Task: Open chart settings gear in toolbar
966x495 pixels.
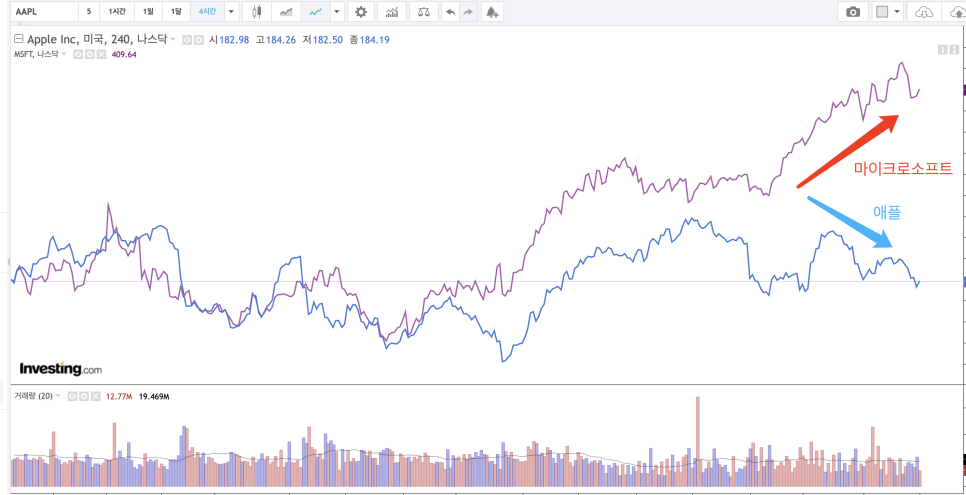Action: click(x=361, y=12)
